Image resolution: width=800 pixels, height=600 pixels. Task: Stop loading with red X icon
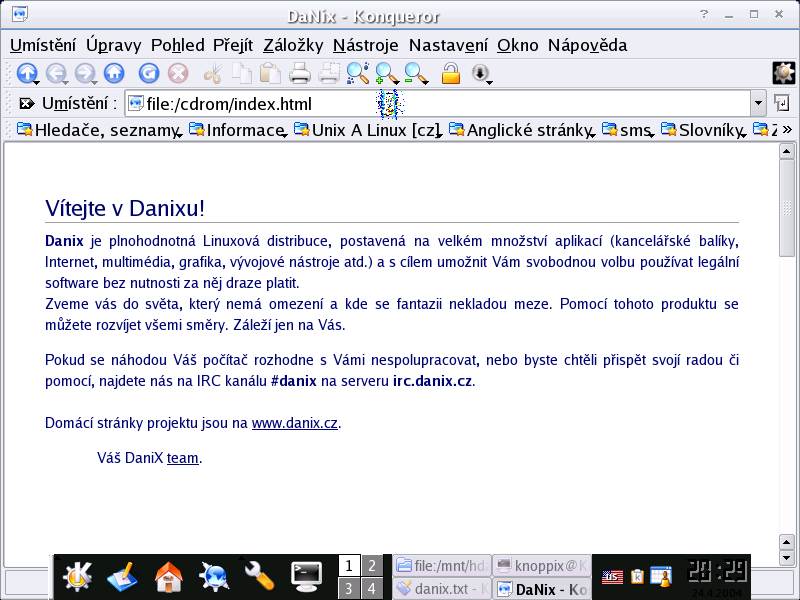point(178,73)
